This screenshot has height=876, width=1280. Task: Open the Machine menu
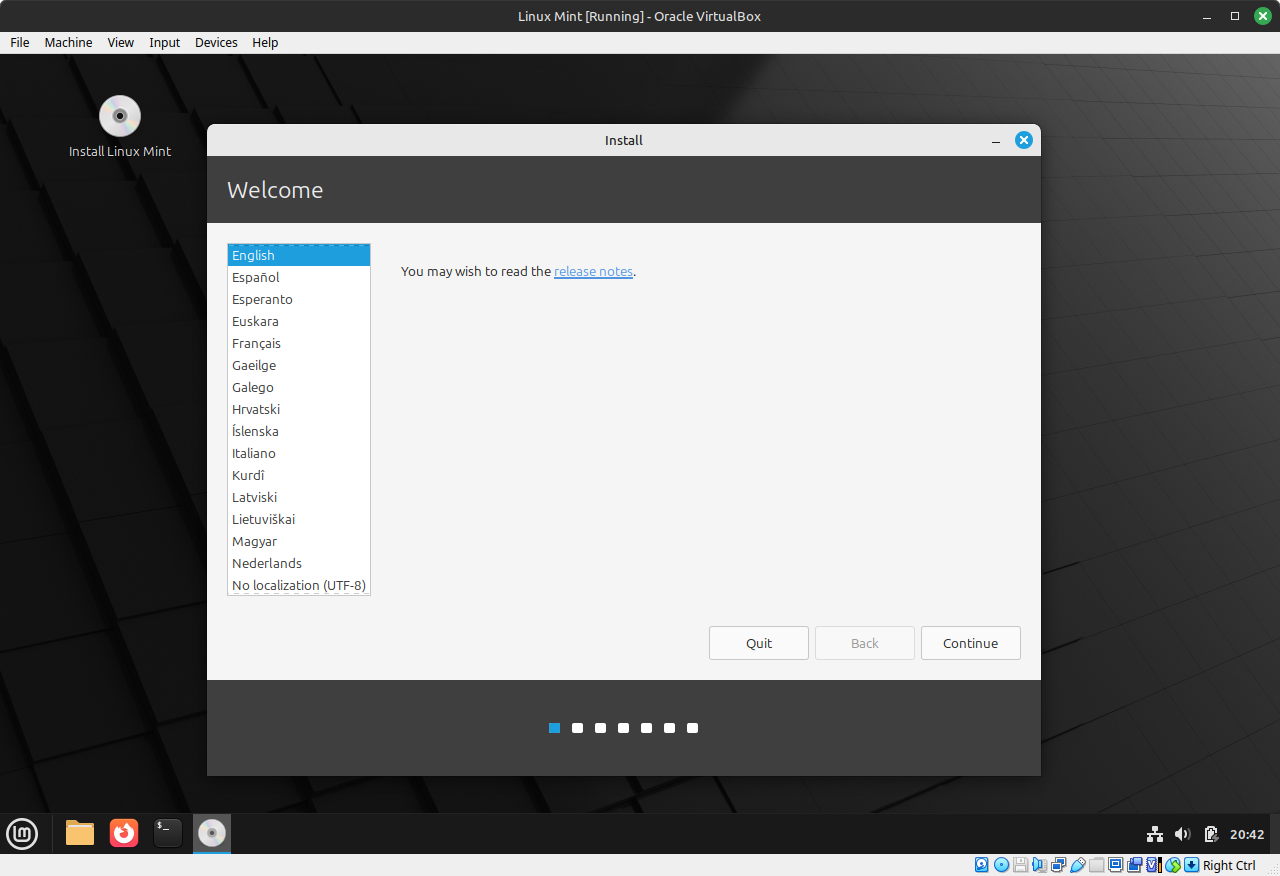pyautogui.click(x=68, y=42)
